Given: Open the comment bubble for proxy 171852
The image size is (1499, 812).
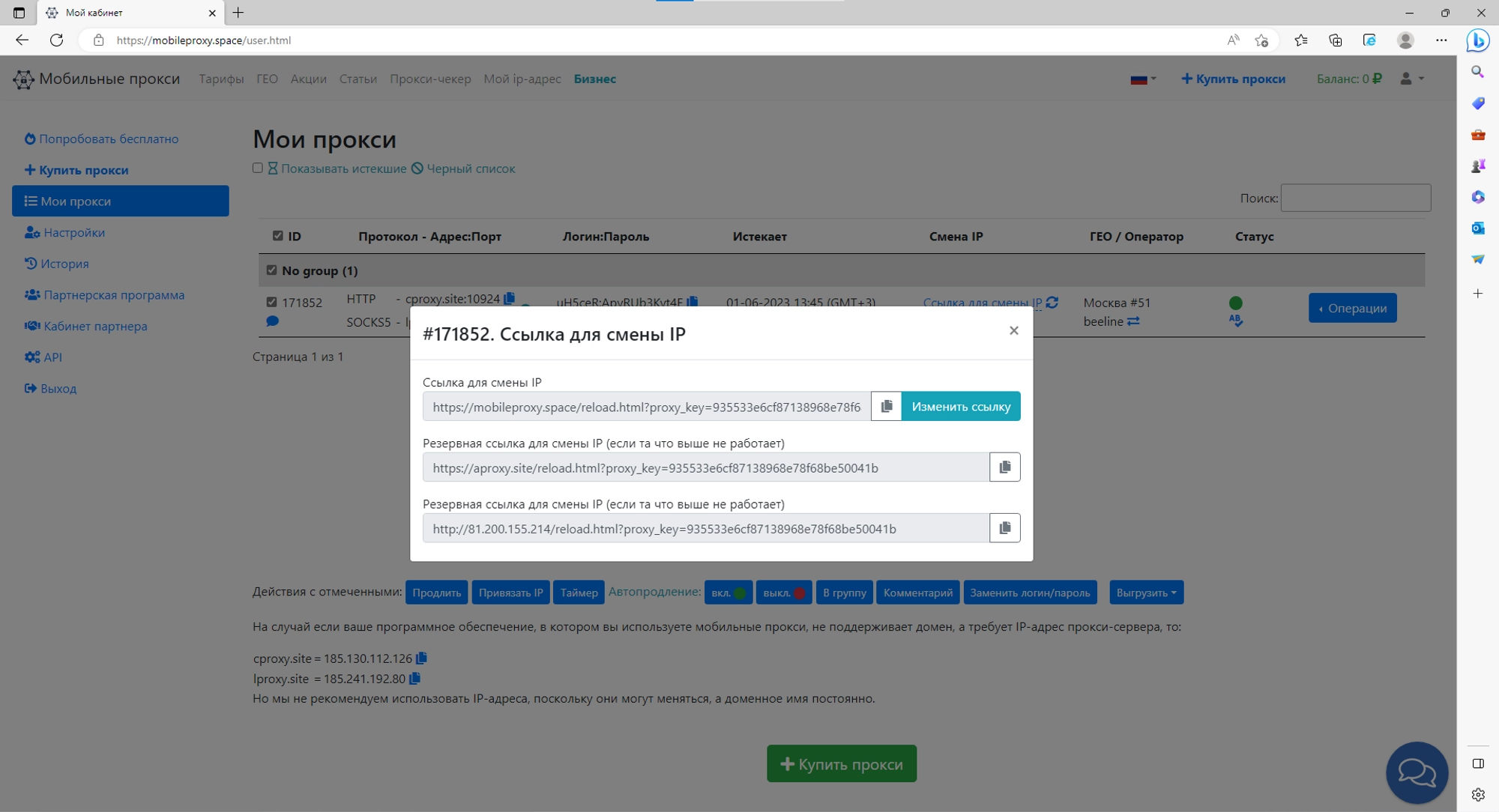Looking at the screenshot, I should [273, 321].
